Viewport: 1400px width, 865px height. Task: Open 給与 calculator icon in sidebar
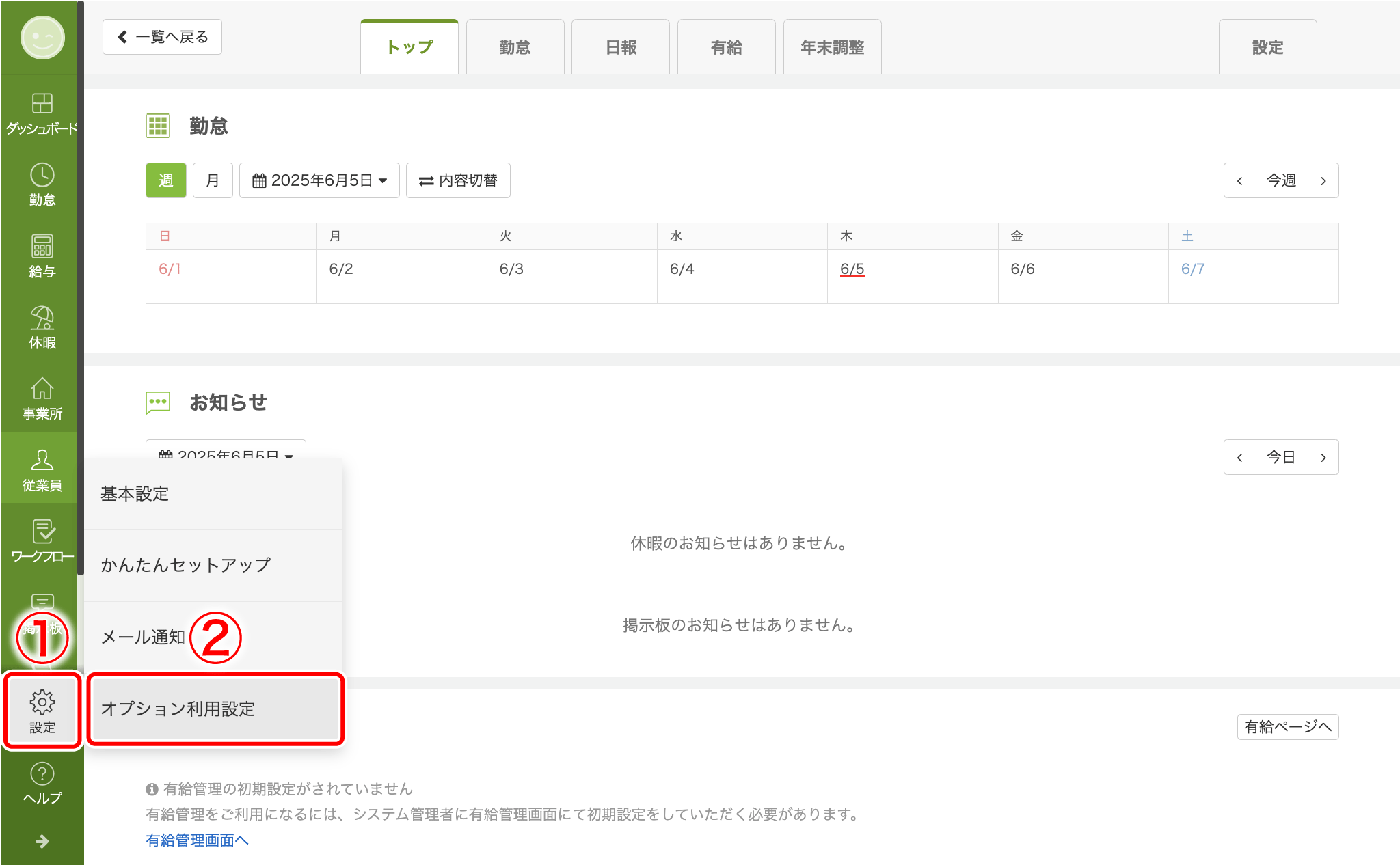click(42, 256)
